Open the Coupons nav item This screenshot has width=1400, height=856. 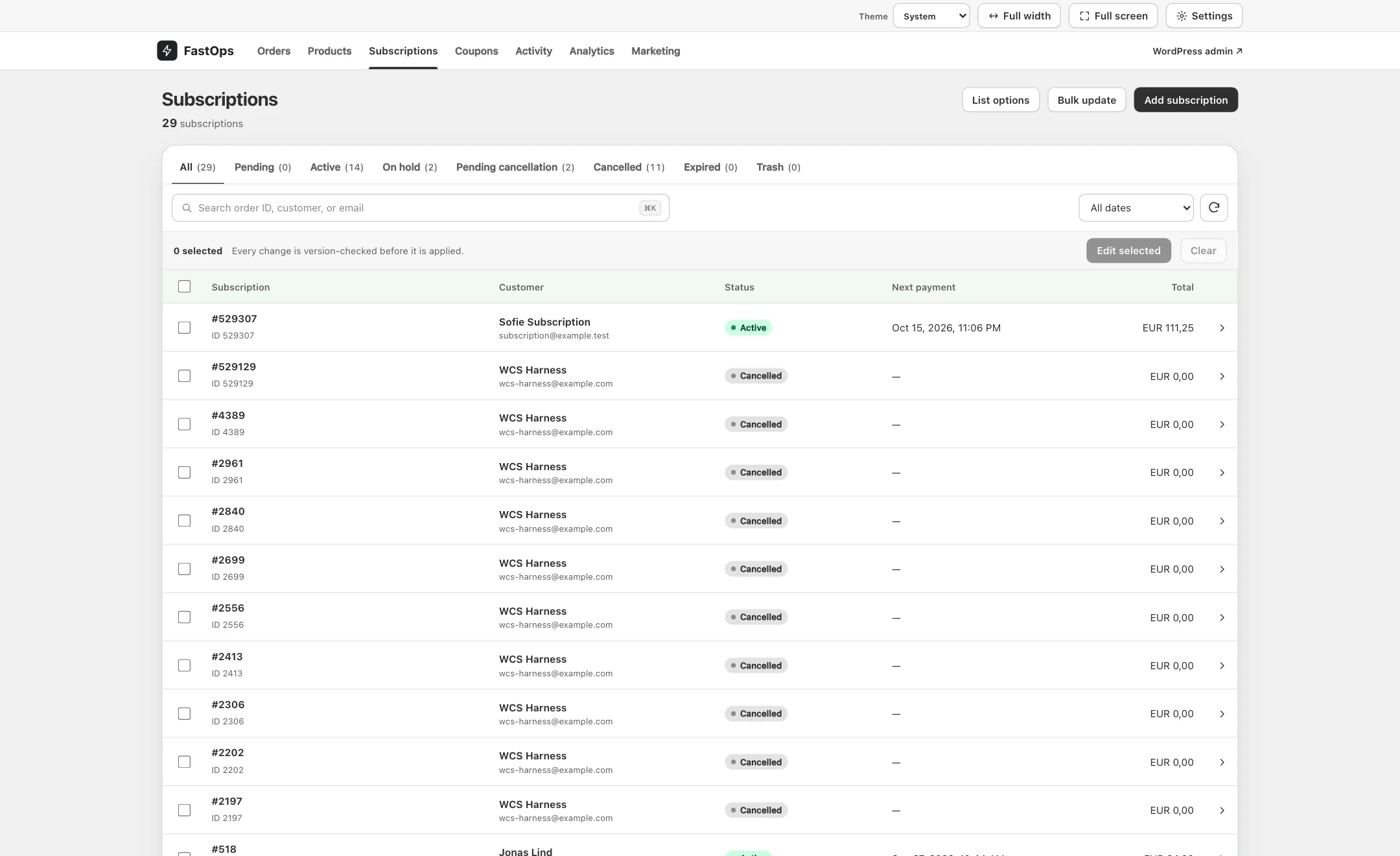[x=476, y=51]
